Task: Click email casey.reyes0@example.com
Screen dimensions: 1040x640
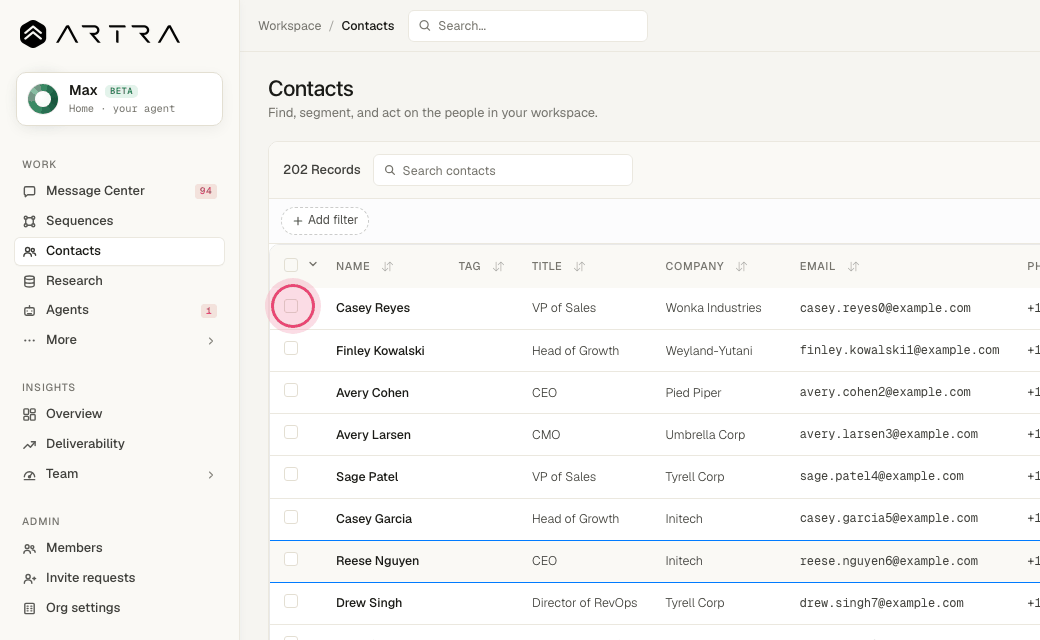Action: click(885, 308)
